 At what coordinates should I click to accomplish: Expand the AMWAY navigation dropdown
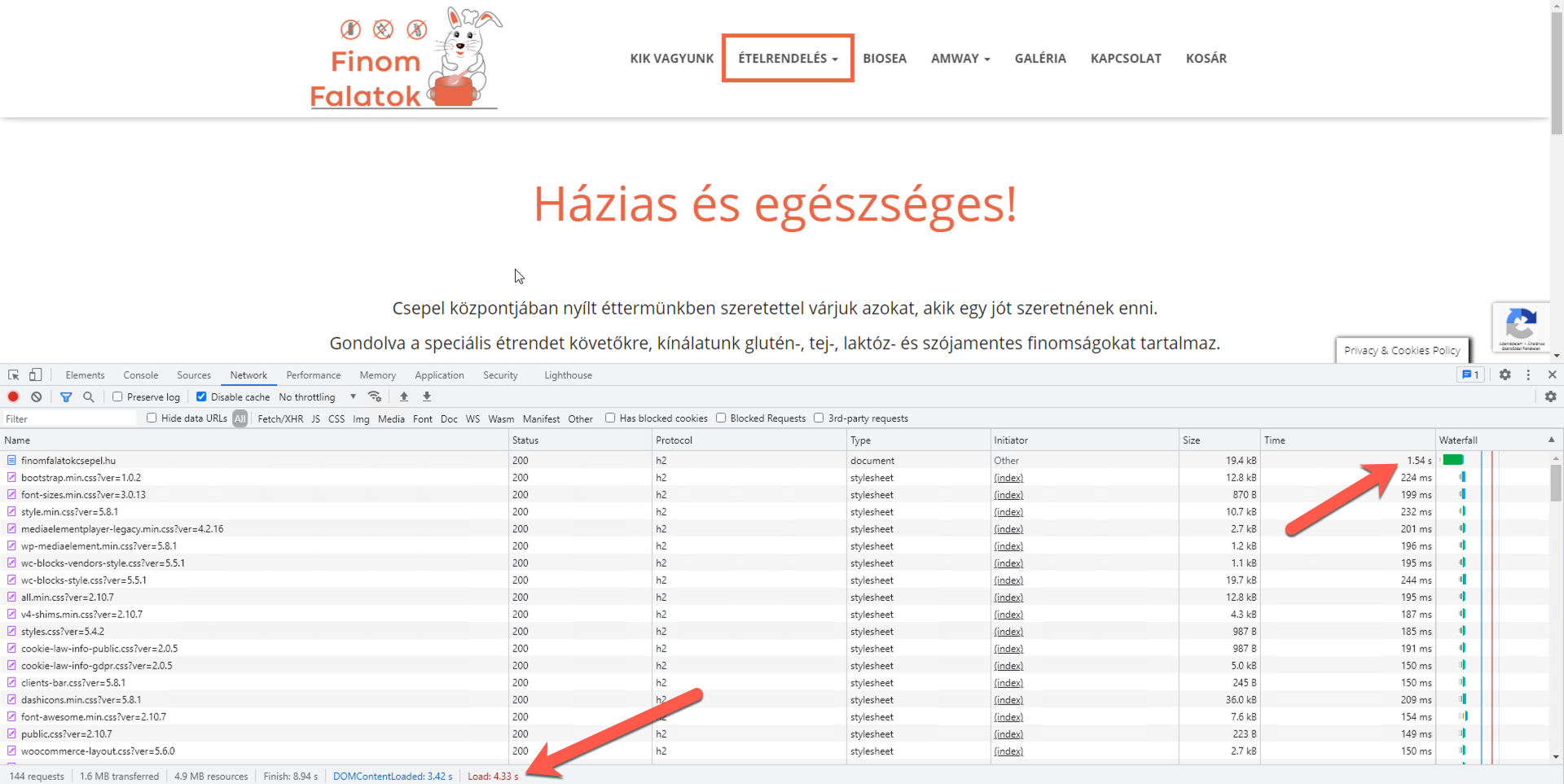tap(960, 59)
